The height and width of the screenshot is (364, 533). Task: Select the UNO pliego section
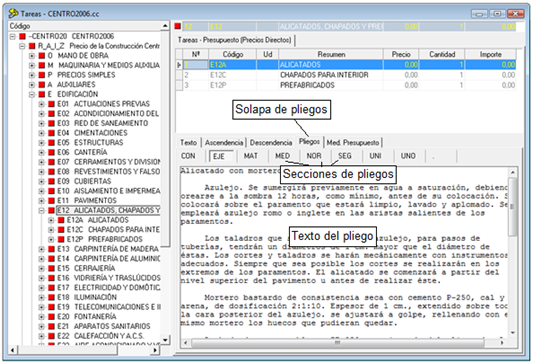click(x=408, y=156)
